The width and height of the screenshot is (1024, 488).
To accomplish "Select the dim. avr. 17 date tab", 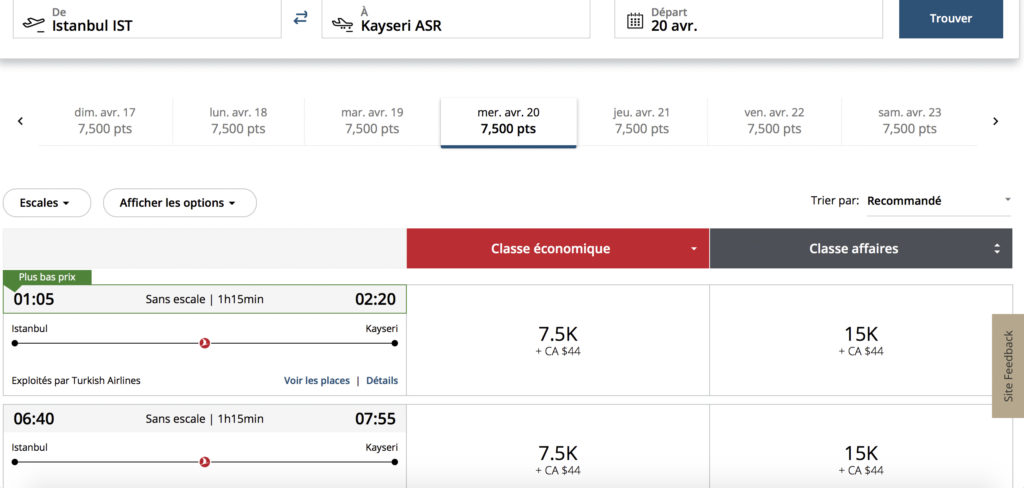I will click(105, 121).
